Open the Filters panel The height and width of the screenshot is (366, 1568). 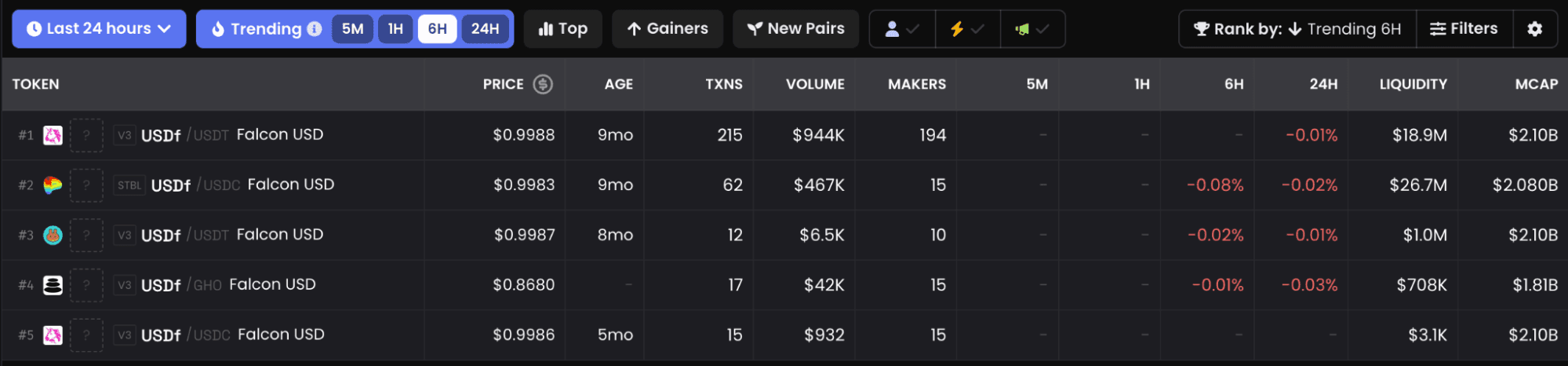click(1464, 29)
